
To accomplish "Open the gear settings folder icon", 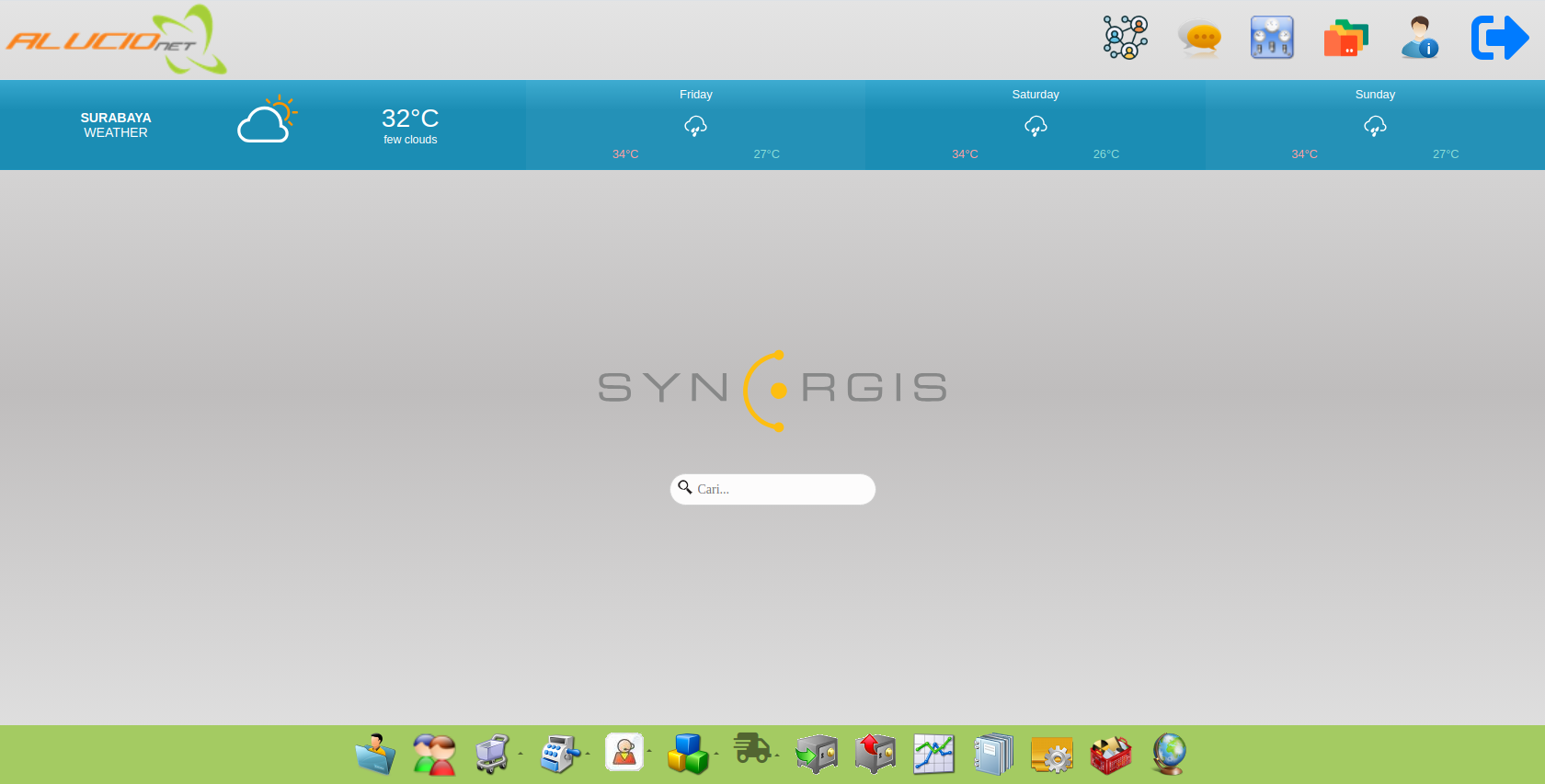I will click(x=1051, y=755).
